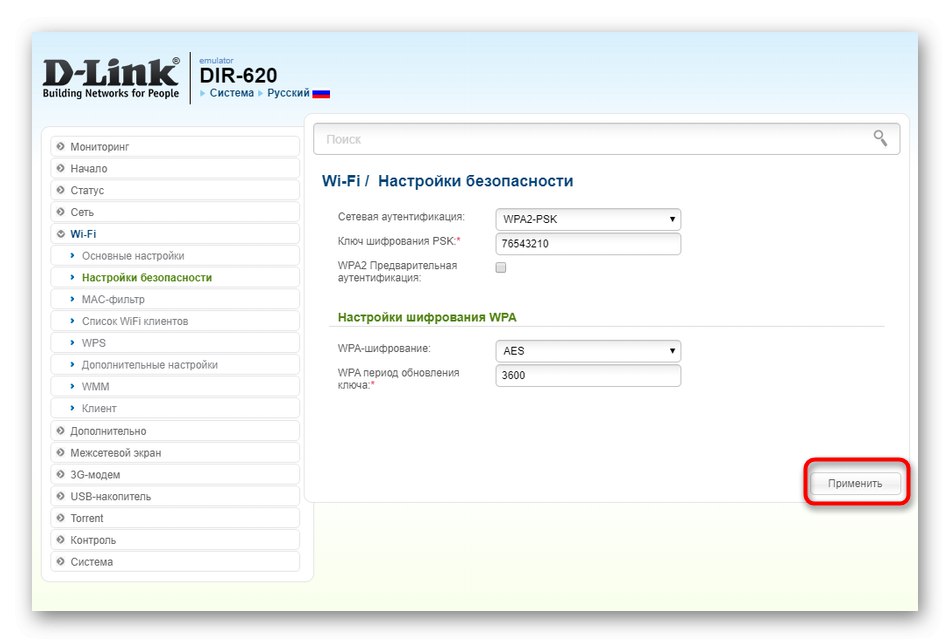The width and height of the screenshot is (950, 643).
Task: Open the Система header menu
Action: (231, 93)
